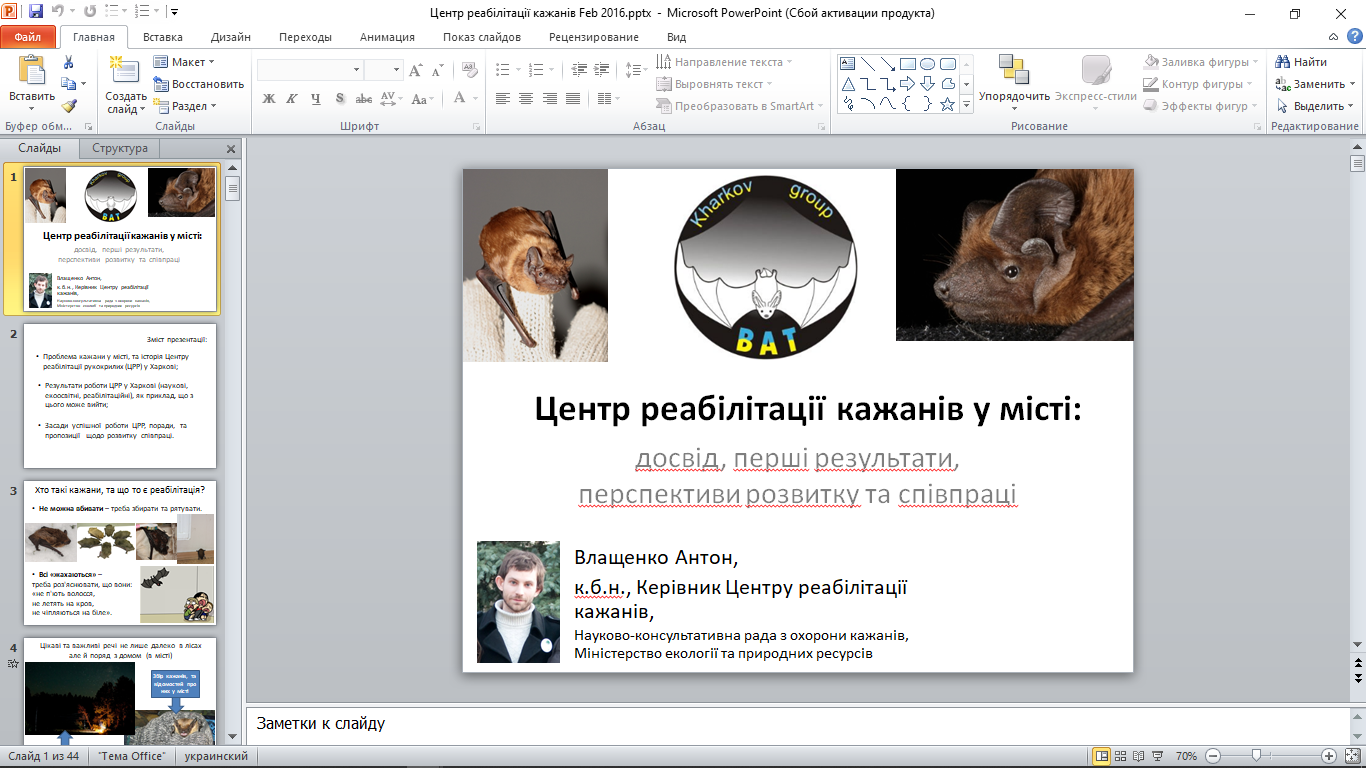This screenshot has width=1366, height=768.
Task: Select the center text alignment icon
Action: [x=525, y=98]
